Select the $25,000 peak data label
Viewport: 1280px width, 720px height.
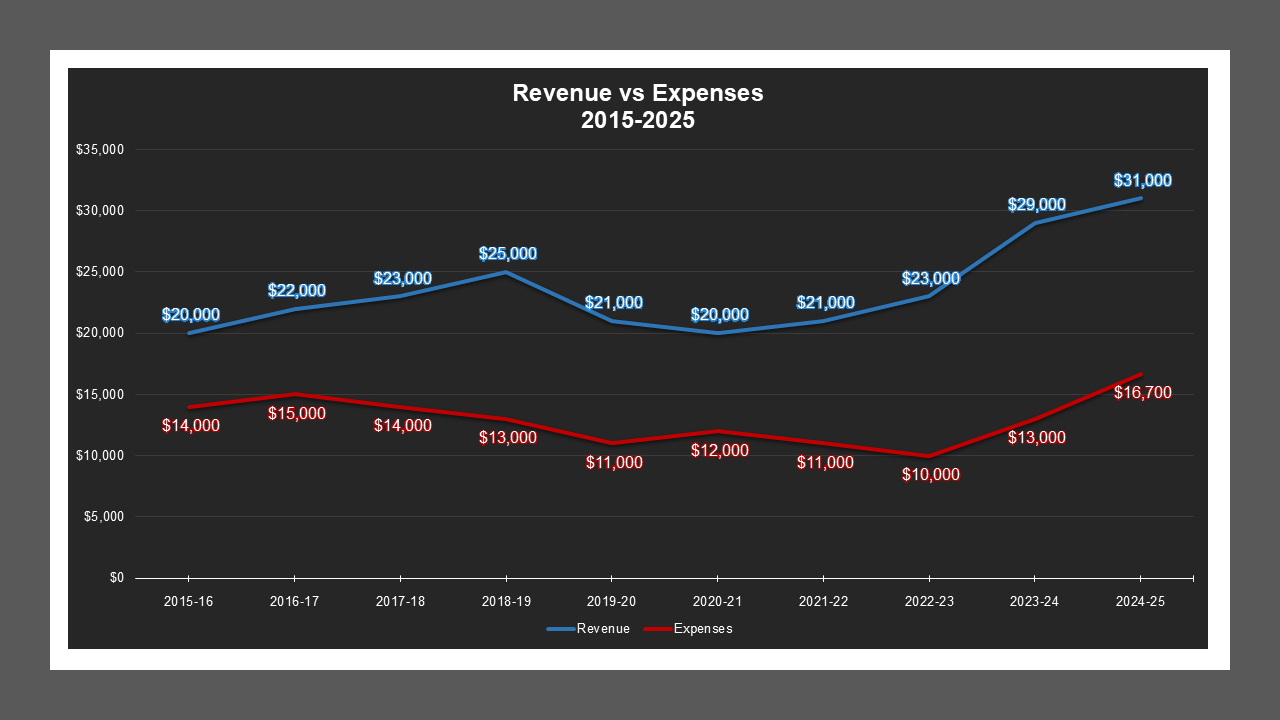pyautogui.click(x=506, y=253)
